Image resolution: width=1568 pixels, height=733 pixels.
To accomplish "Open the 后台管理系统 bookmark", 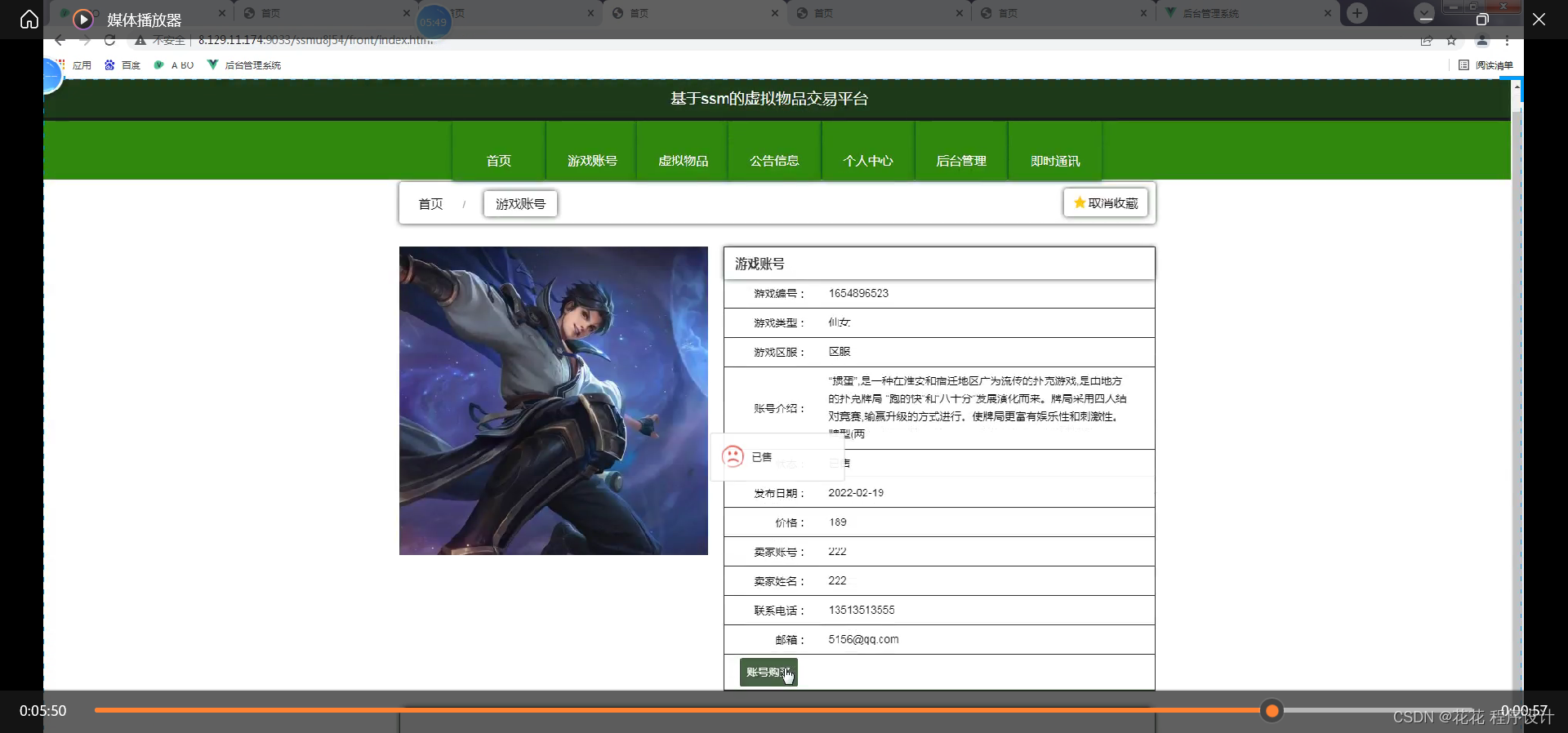I will point(244,65).
